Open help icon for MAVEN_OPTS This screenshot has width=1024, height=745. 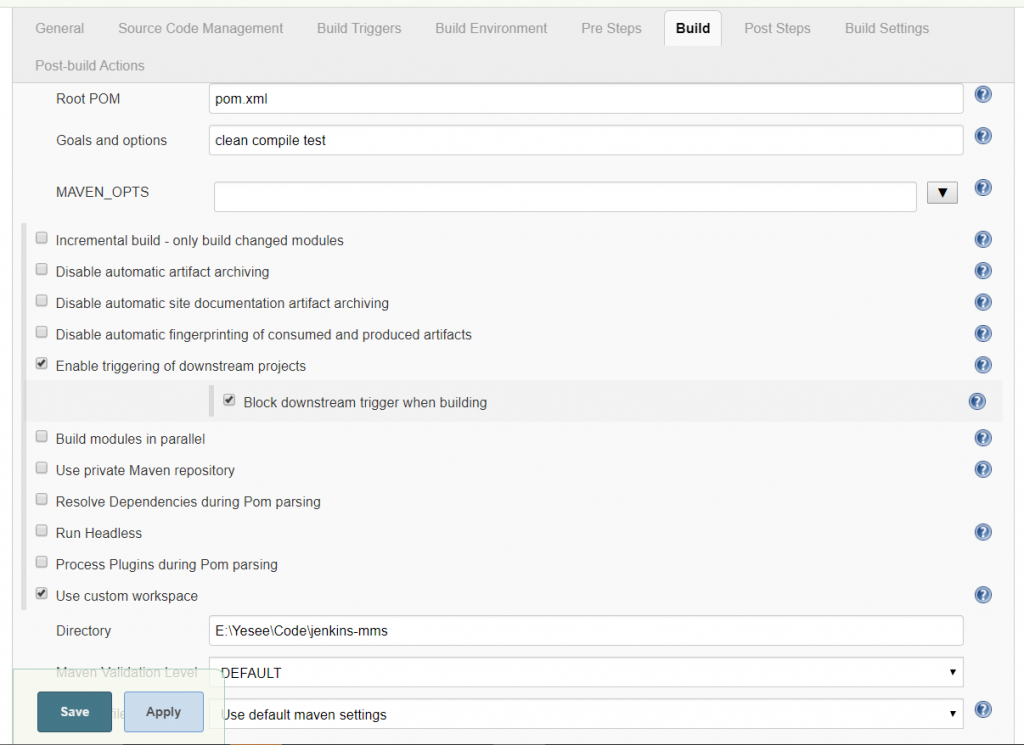(x=983, y=188)
